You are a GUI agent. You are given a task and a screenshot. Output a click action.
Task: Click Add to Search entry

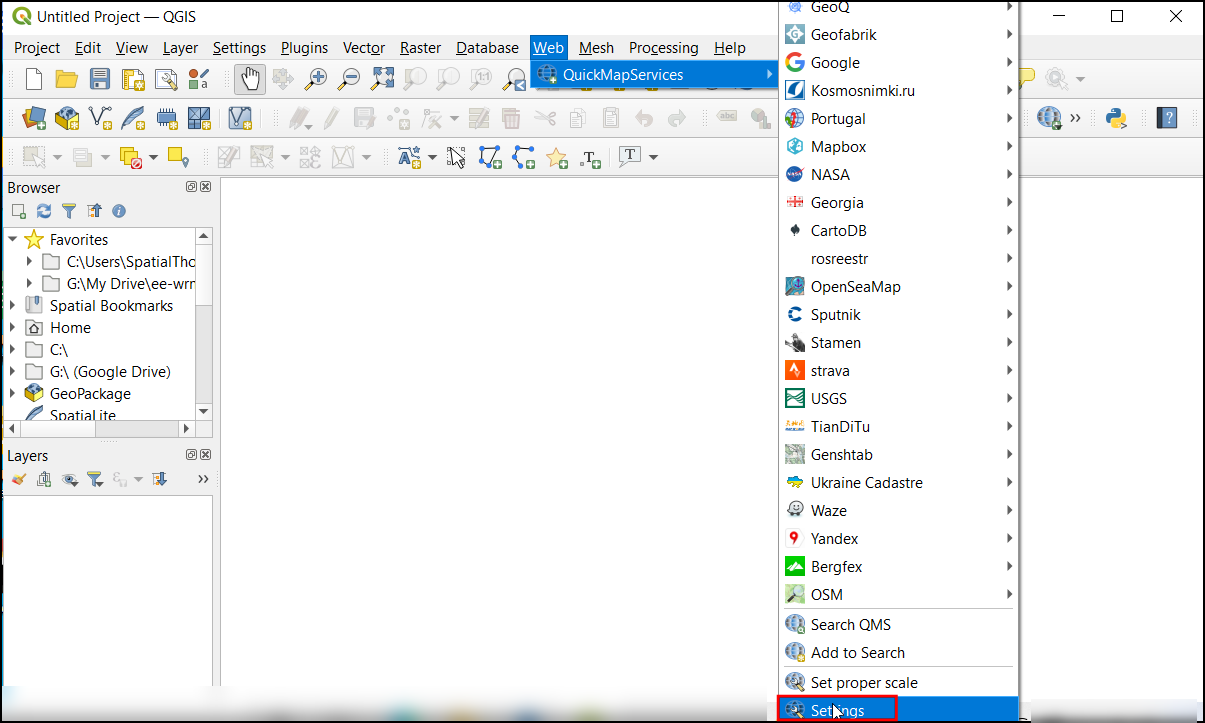point(899,652)
